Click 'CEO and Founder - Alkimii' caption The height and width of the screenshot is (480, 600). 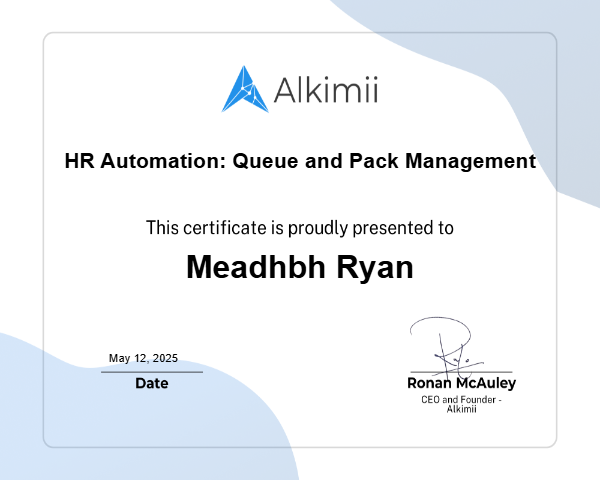coord(461,404)
